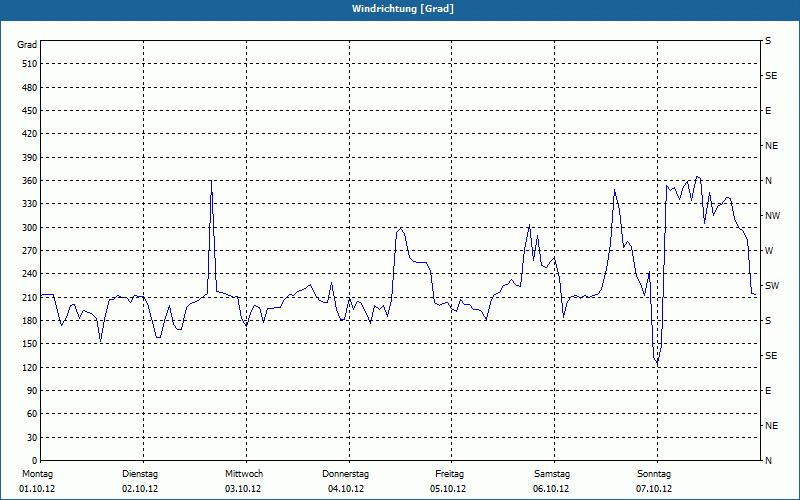Click the 'NW' compass direction label
Viewport: 800px width, 500px height.
coord(772,216)
